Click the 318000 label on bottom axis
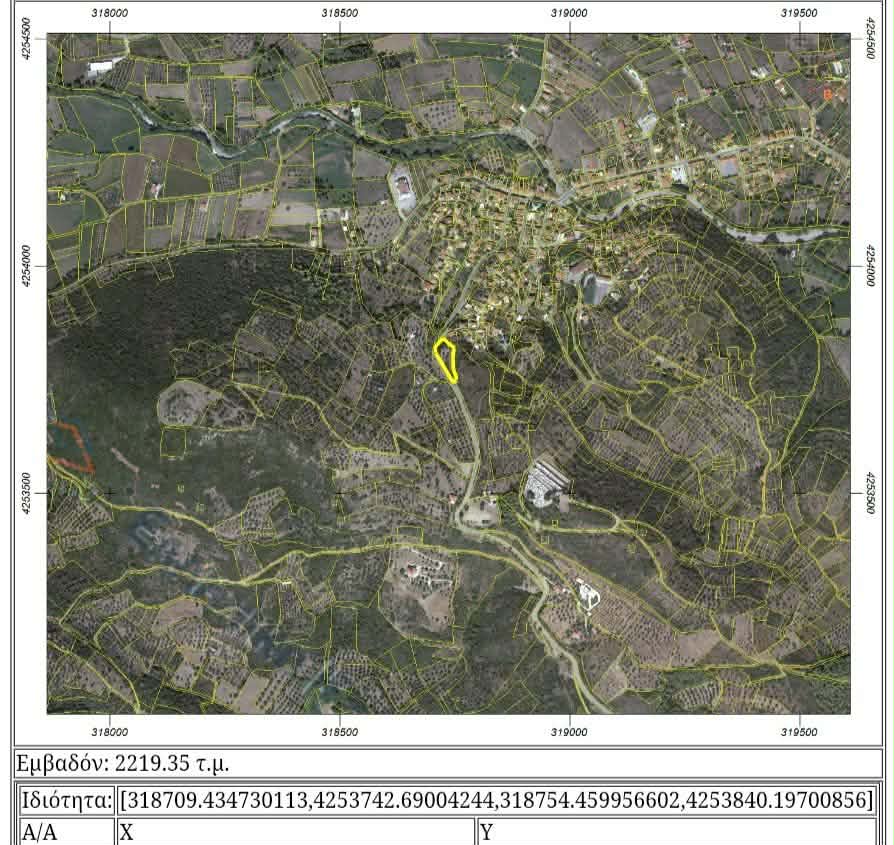Image resolution: width=894 pixels, height=845 pixels. coord(109,732)
